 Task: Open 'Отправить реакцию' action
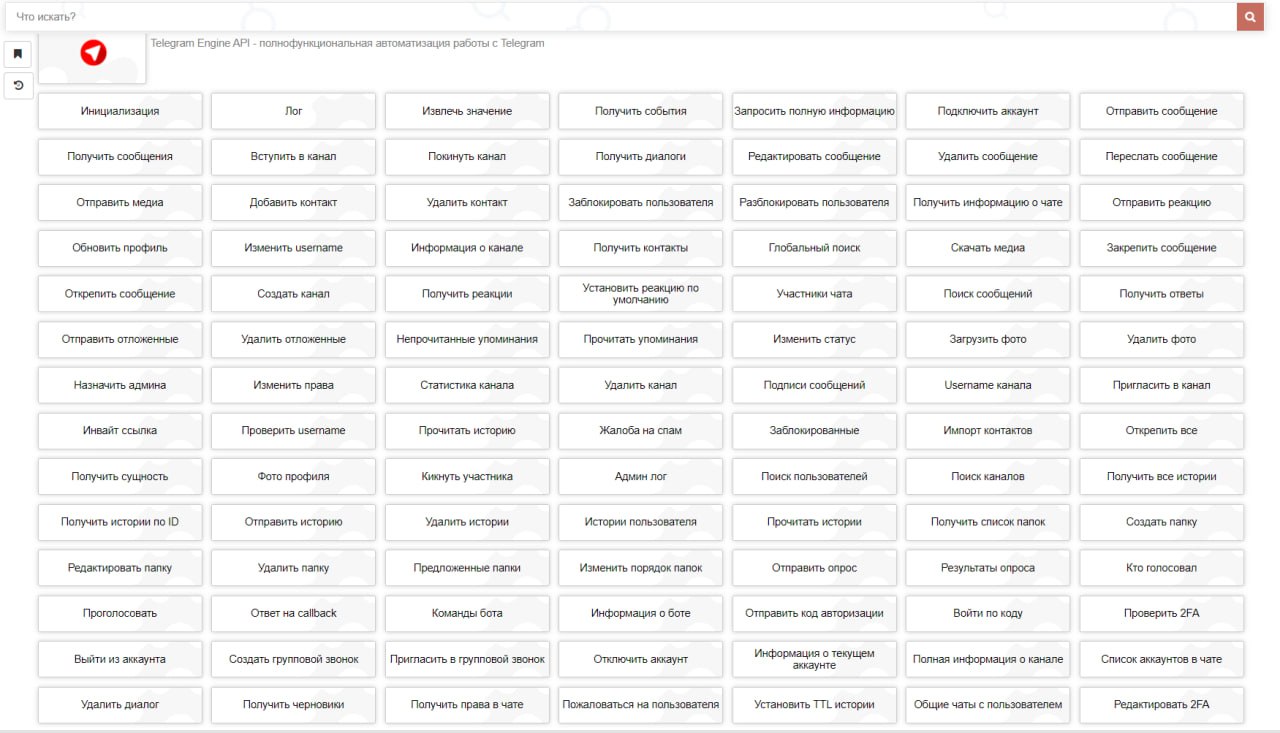click(1162, 202)
